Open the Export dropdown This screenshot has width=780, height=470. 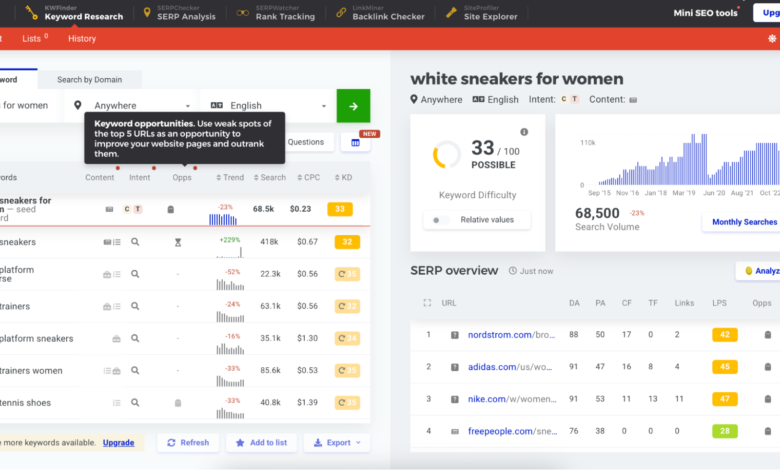(x=337, y=442)
